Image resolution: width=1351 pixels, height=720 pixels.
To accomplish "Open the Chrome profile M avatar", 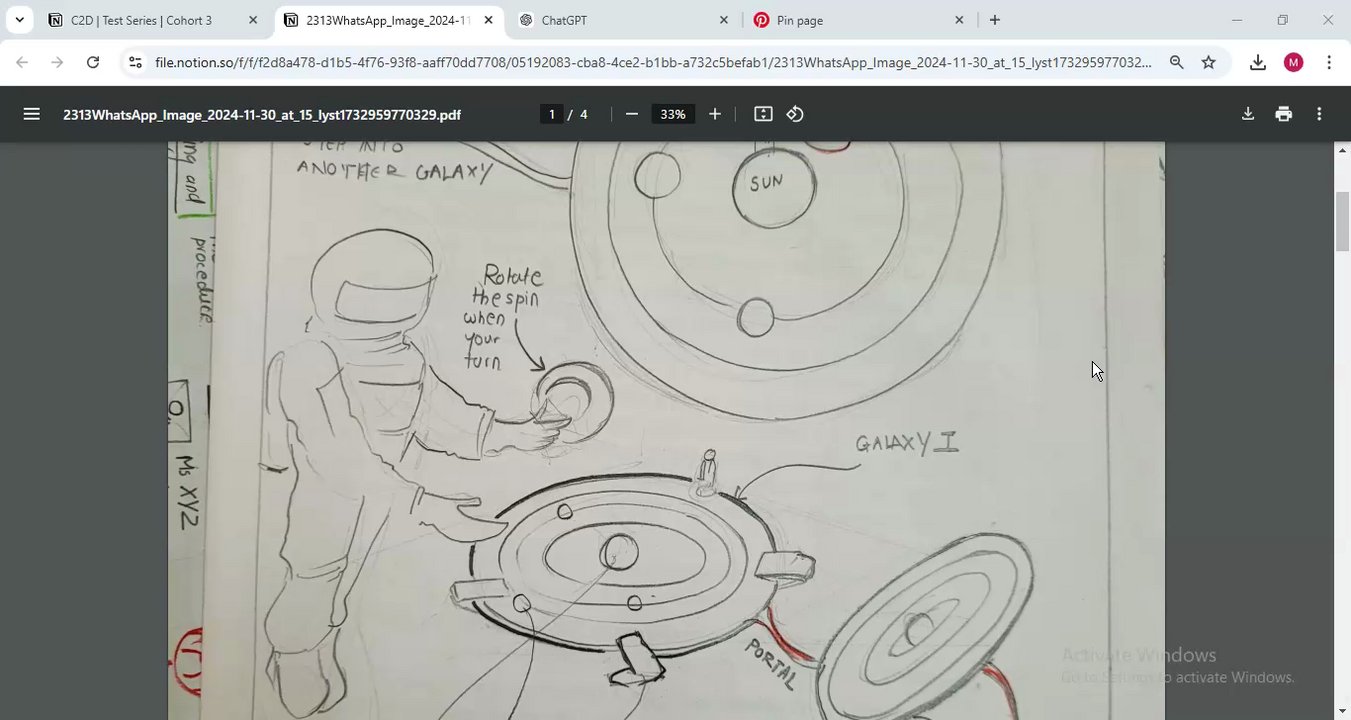I will 1293,62.
